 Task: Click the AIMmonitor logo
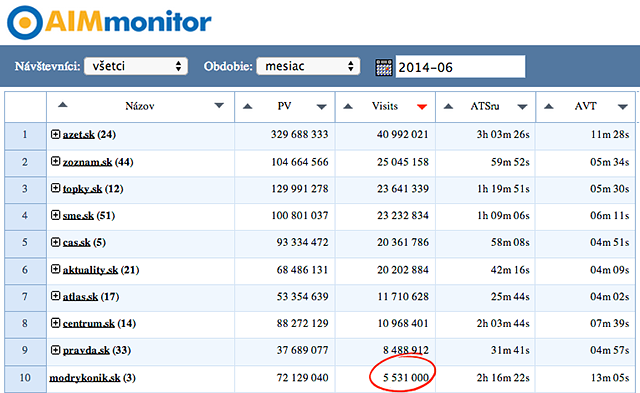pos(109,22)
